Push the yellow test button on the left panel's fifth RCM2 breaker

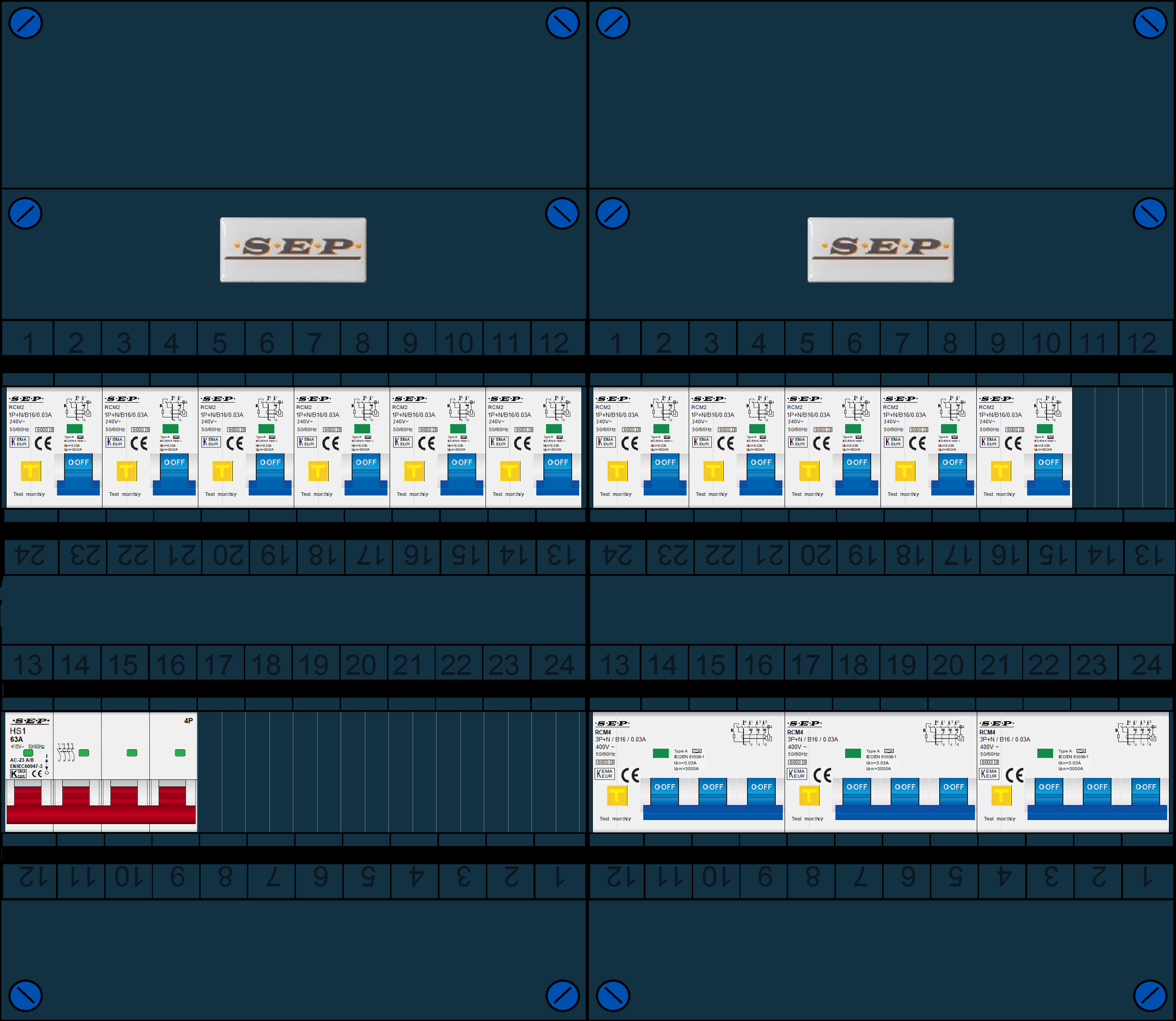coord(414,471)
